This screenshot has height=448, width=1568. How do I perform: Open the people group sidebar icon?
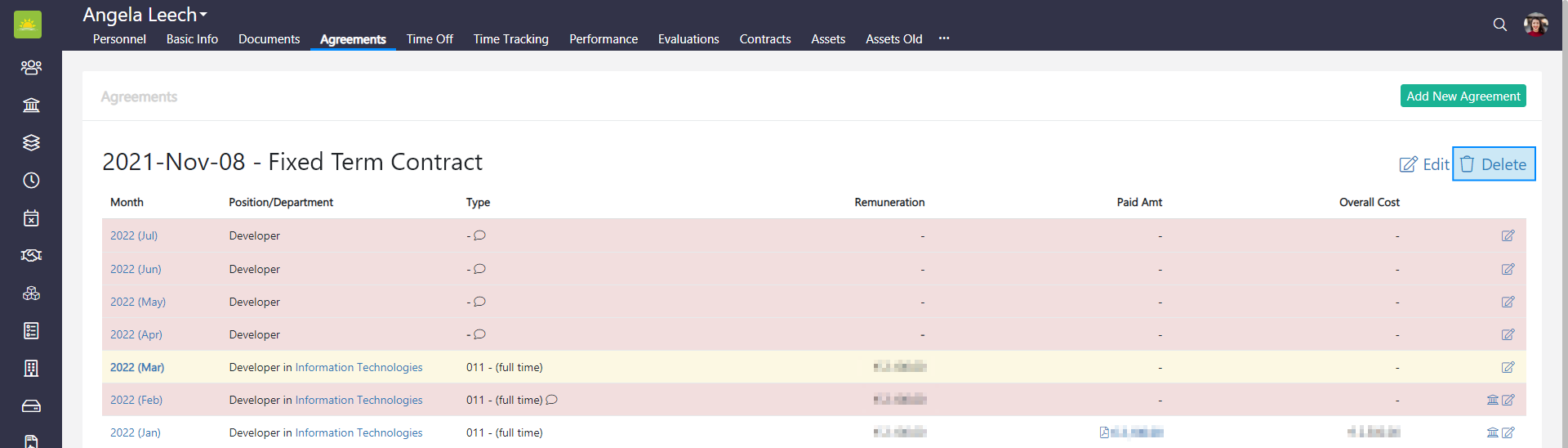(31, 67)
